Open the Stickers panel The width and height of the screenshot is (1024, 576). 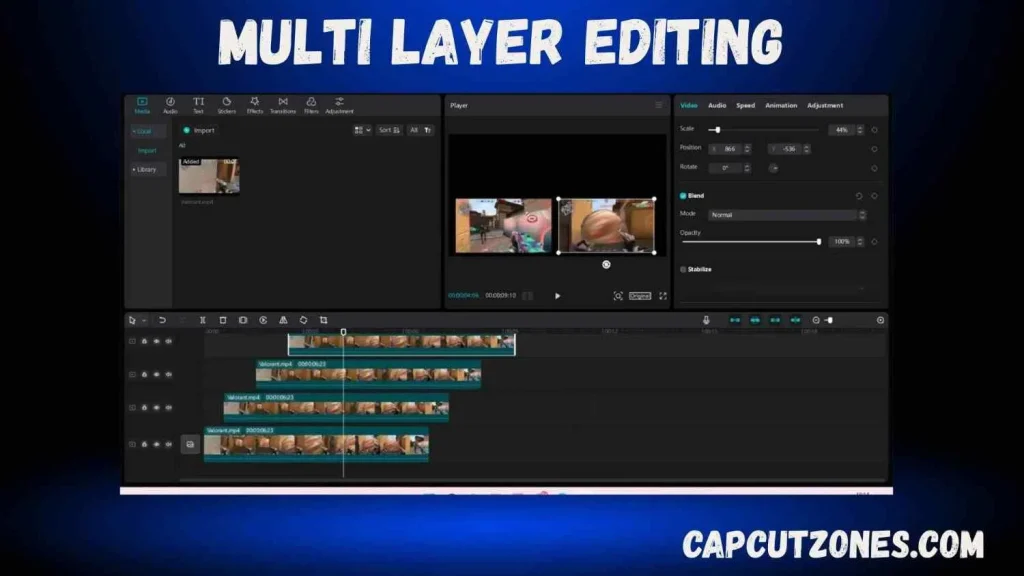click(227, 104)
